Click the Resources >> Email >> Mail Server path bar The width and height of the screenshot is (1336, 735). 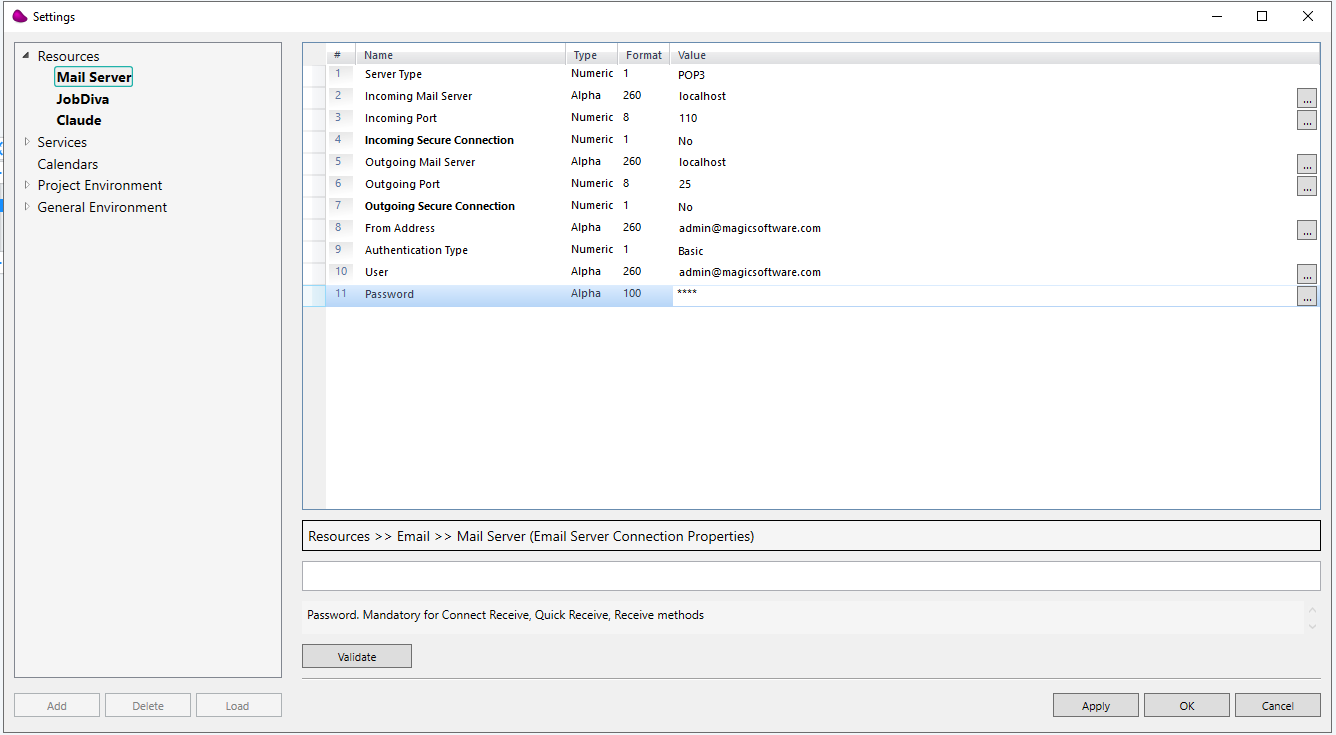pyautogui.click(x=811, y=536)
